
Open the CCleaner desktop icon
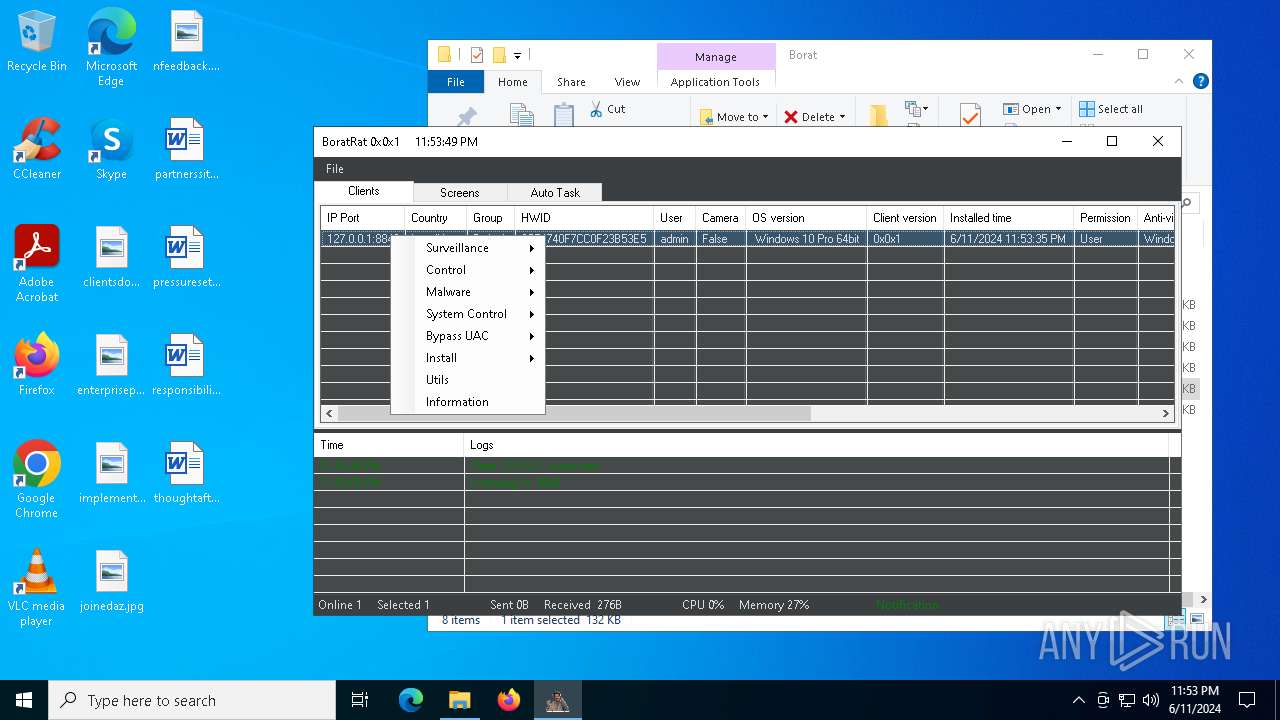[37, 149]
